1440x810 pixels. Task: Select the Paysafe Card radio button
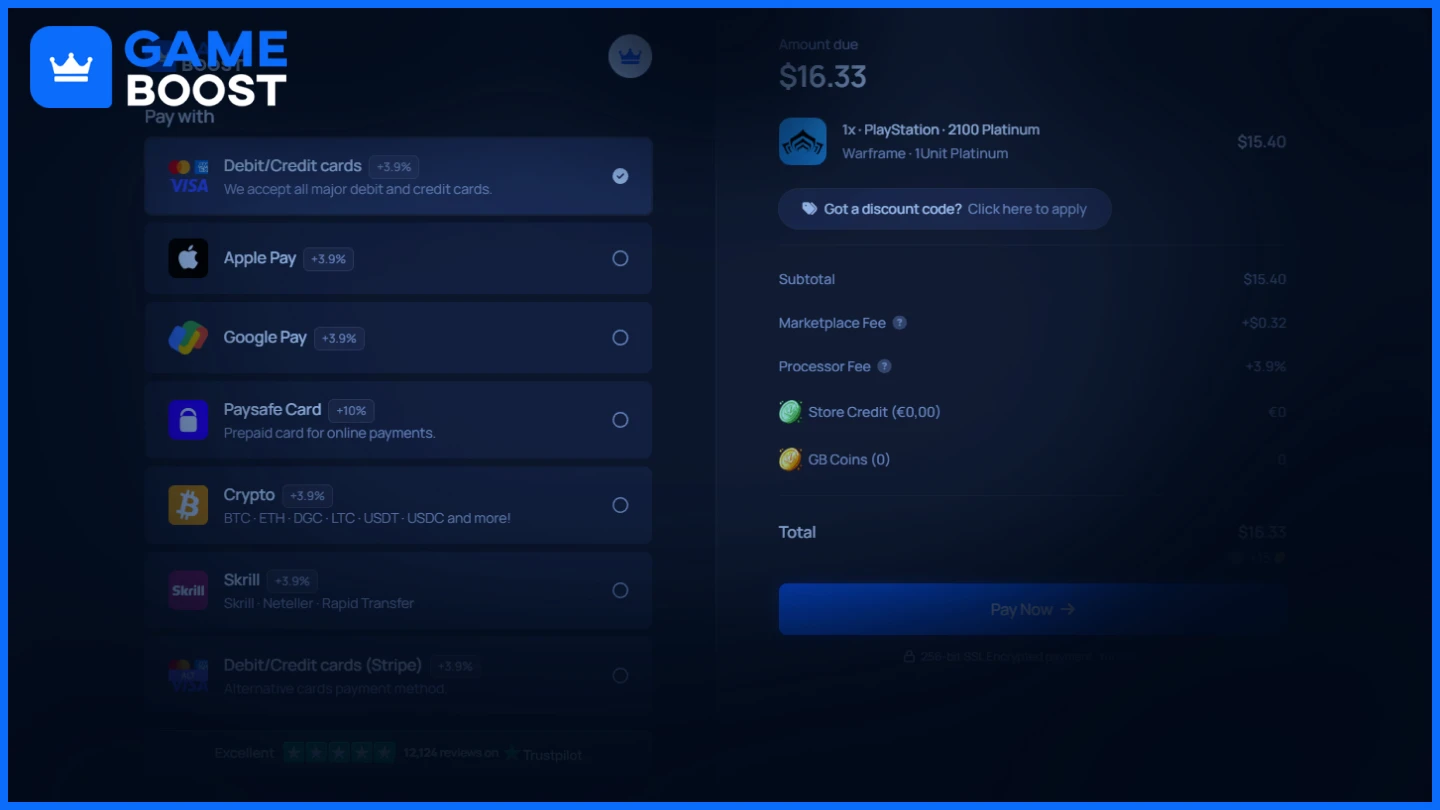pos(620,420)
